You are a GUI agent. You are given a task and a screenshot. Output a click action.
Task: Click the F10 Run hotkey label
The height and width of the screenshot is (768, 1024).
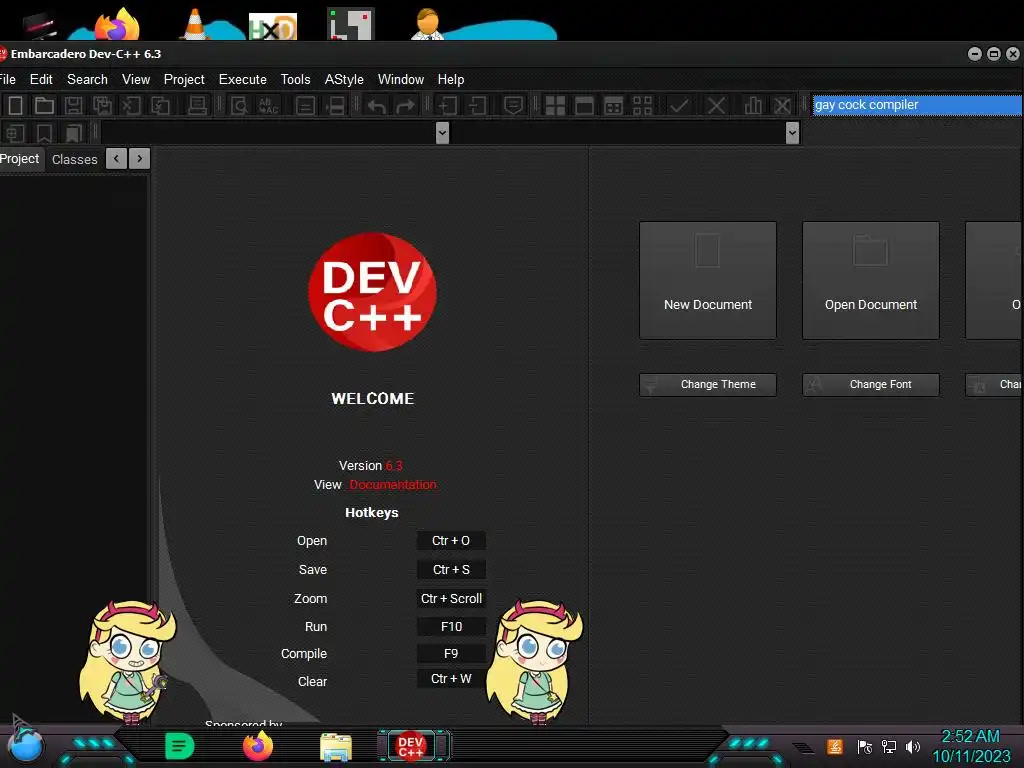(x=451, y=626)
